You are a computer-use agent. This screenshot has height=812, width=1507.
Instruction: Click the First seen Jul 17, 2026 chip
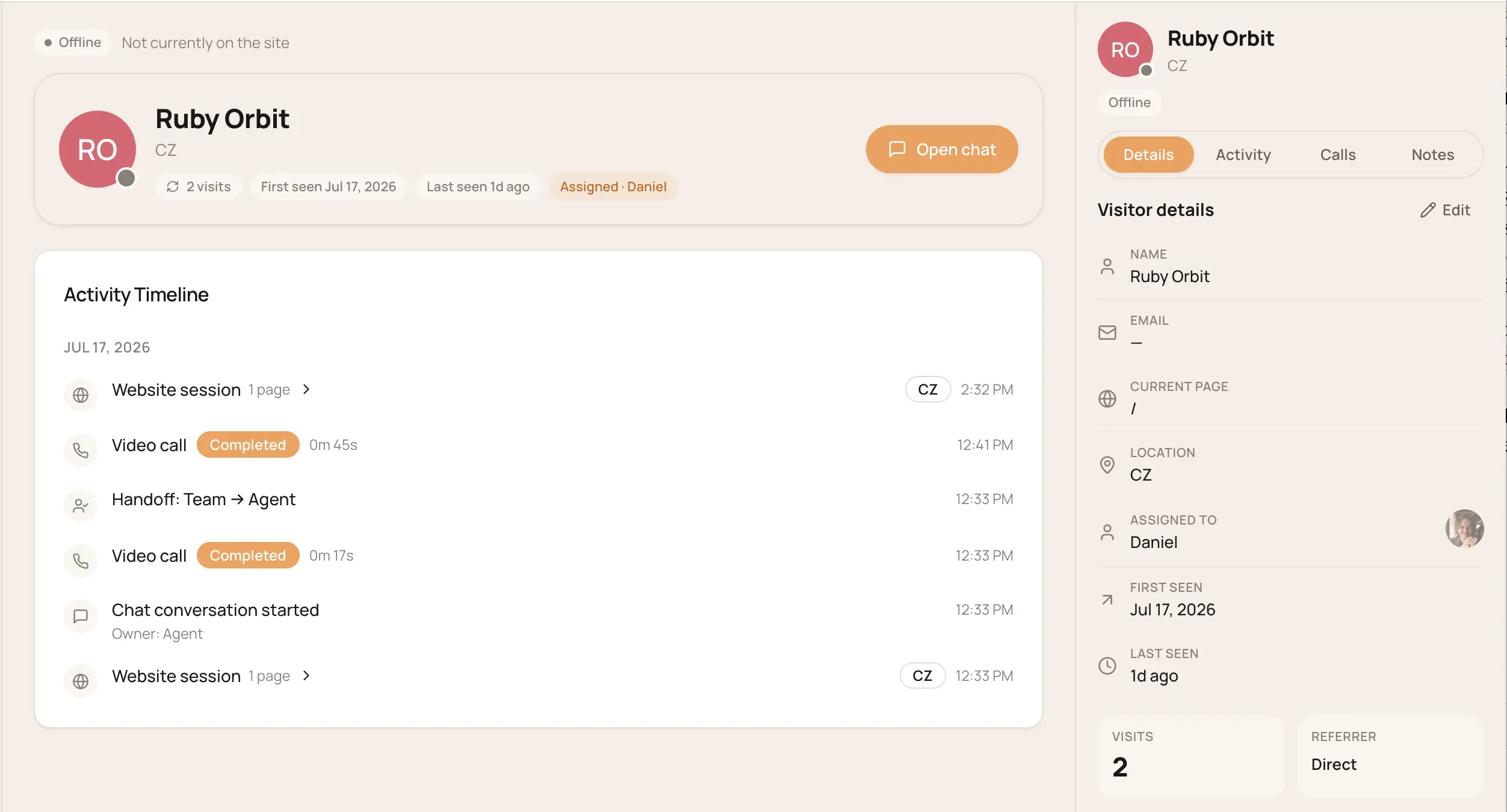point(328,186)
